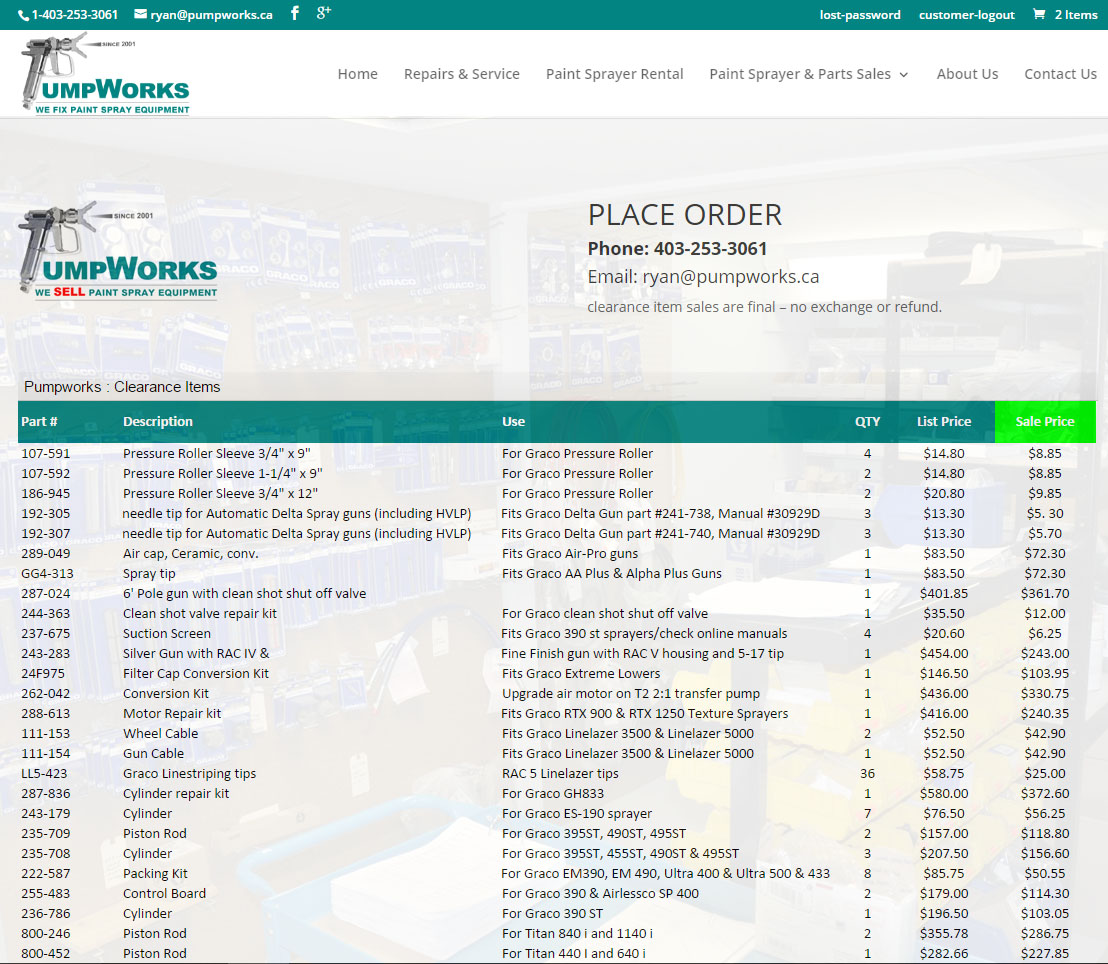Click the Sale Price green column header

1045,421
